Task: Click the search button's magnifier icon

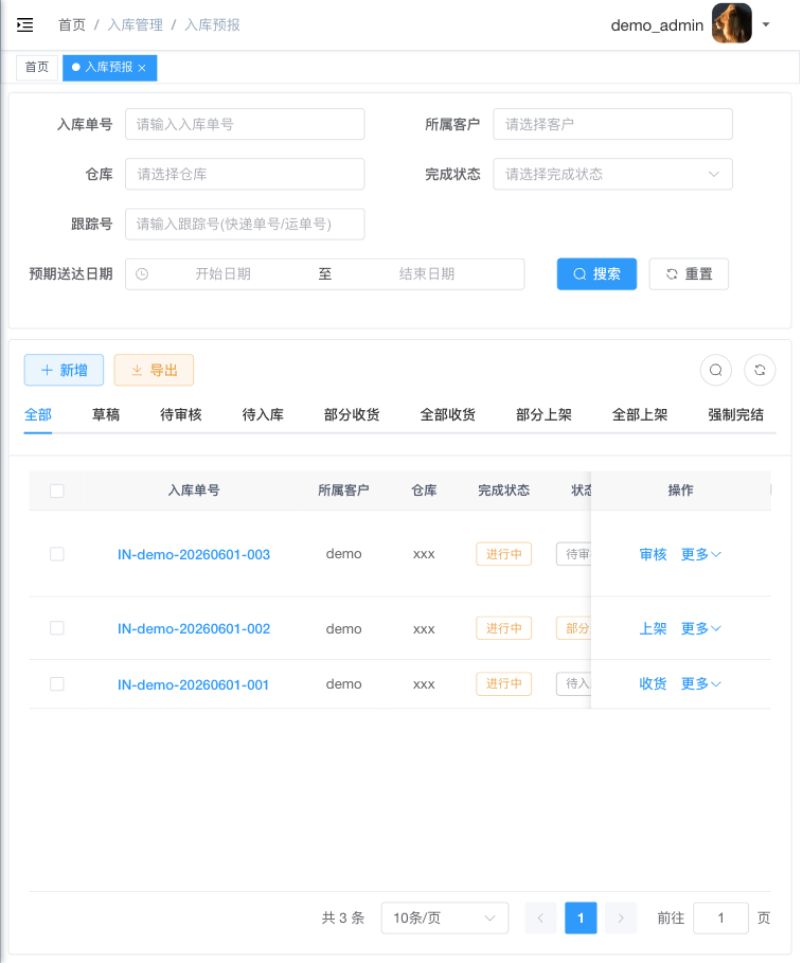Action: tap(580, 274)
